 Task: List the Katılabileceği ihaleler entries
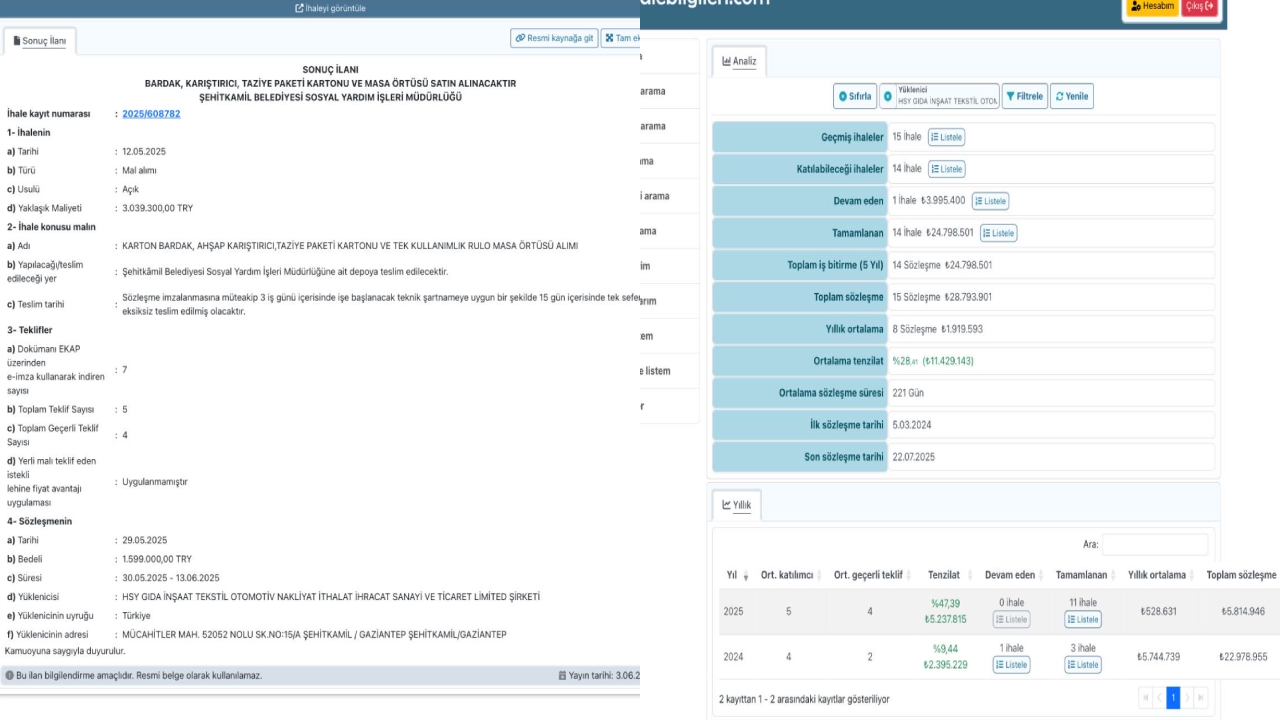[x=946, y=169]
